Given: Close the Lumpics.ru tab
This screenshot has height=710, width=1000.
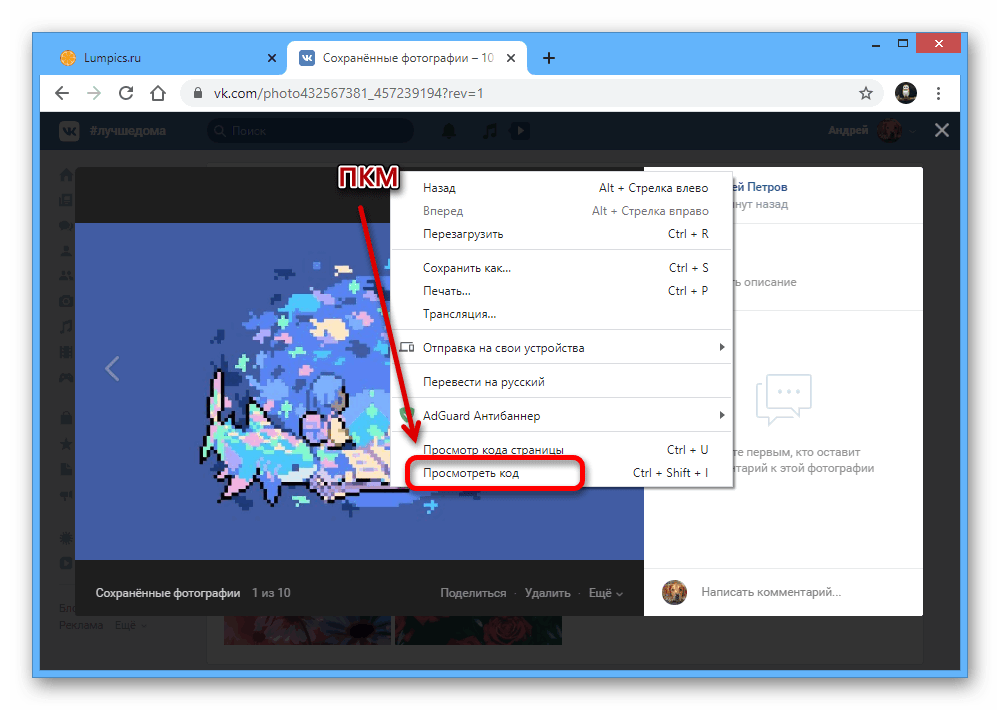Looking at the screenshot, I should (272, 58).
